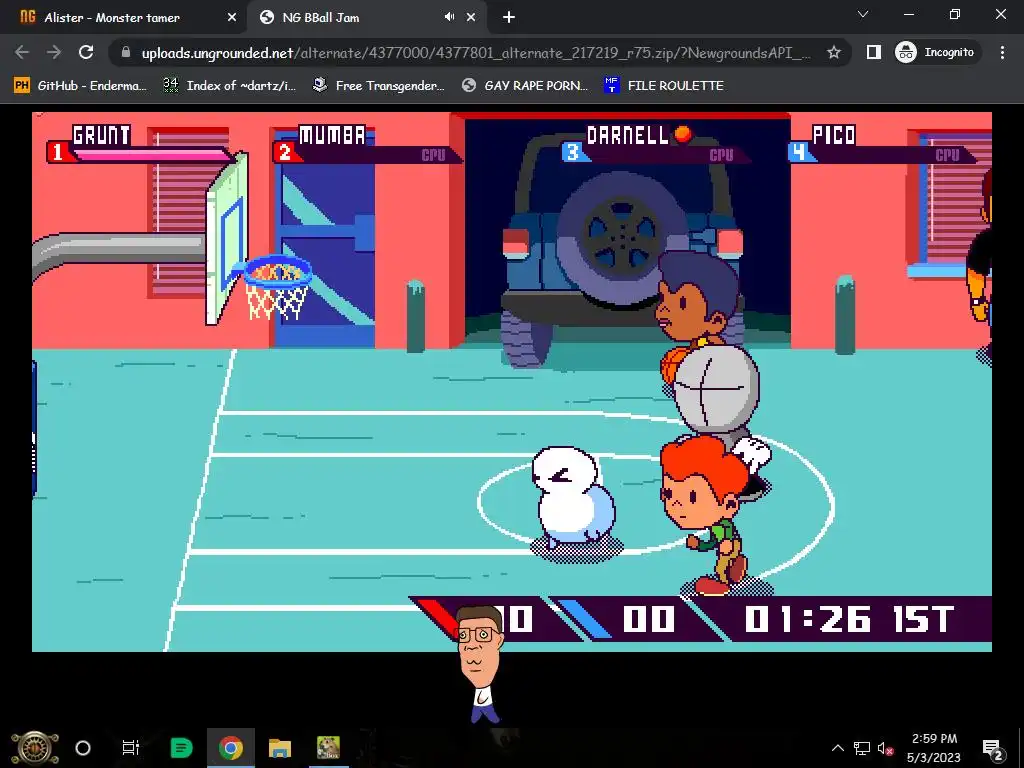This screenshot has width=1024, height=768.
Task: Mute the NG BBall Jam tab audio
Action: click(x=449, y=18)
